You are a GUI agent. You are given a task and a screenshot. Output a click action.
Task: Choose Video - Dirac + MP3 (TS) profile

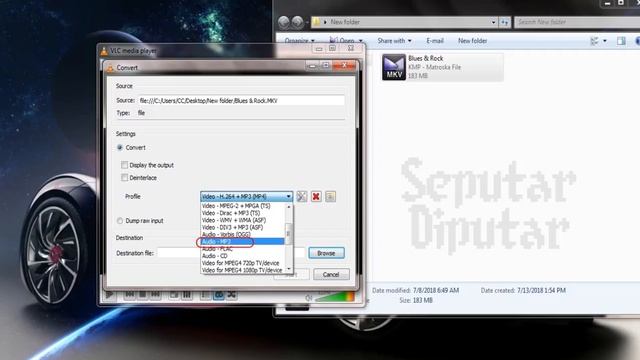(x=243, y=213)
